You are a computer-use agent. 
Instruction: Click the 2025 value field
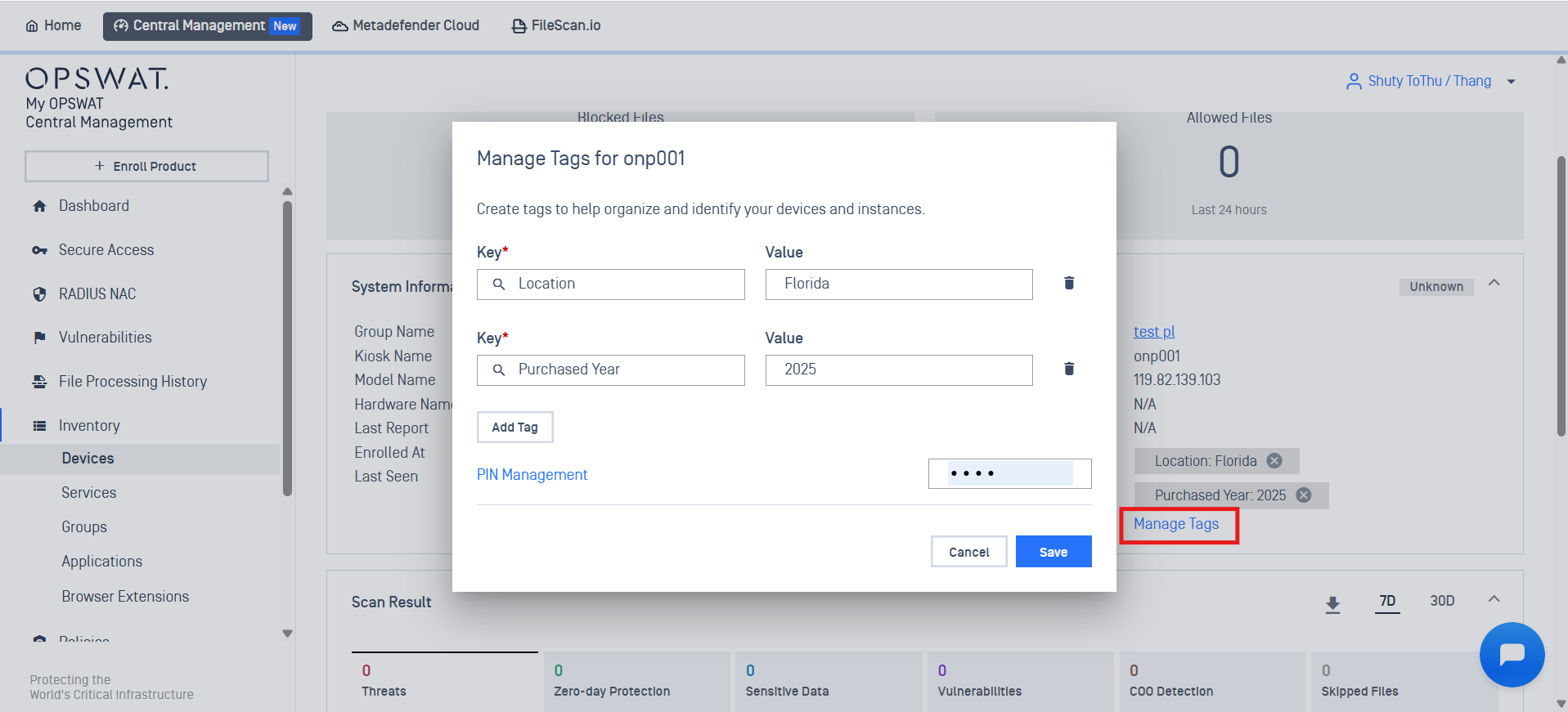(x=899, y=370)
